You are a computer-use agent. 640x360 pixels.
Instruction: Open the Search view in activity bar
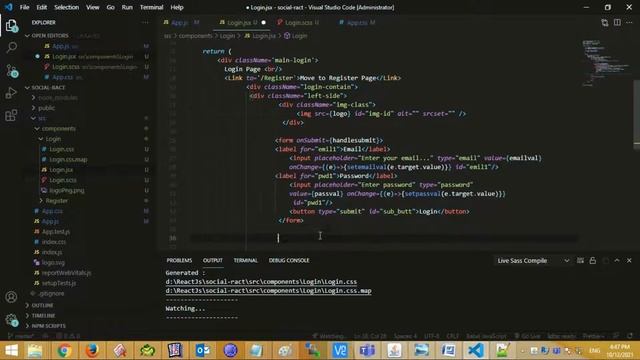[x=11, y=48]
